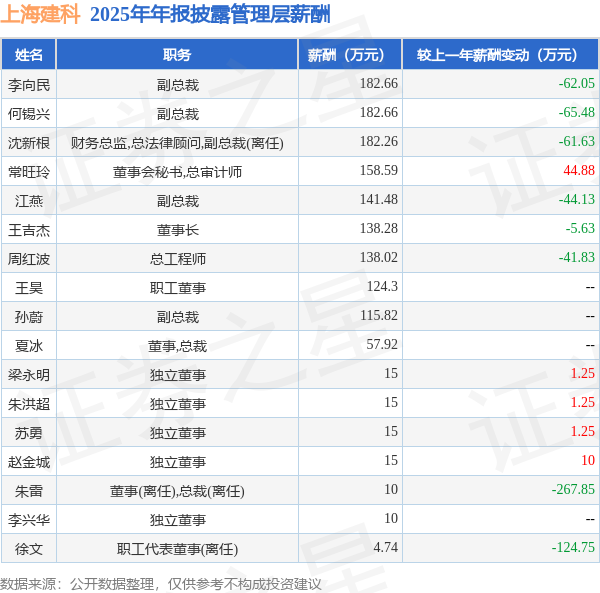600x593 pixels.
Task: Click the 上海建科 title text
Action: pos(40,14)
